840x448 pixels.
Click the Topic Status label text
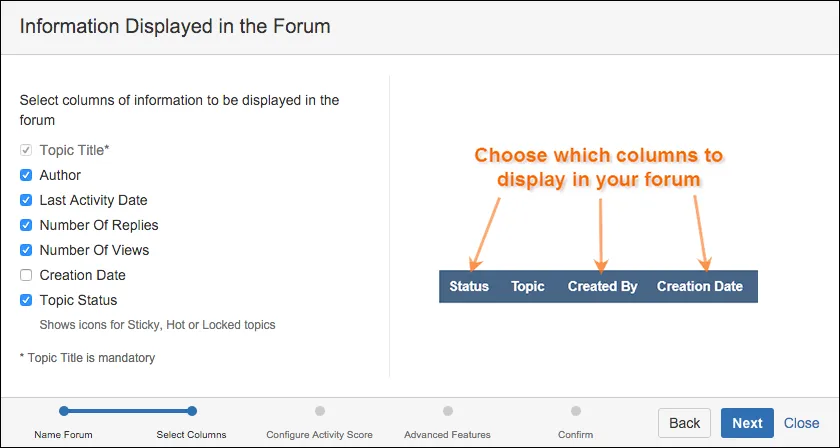pyautogui.click(x=78, y=300)
